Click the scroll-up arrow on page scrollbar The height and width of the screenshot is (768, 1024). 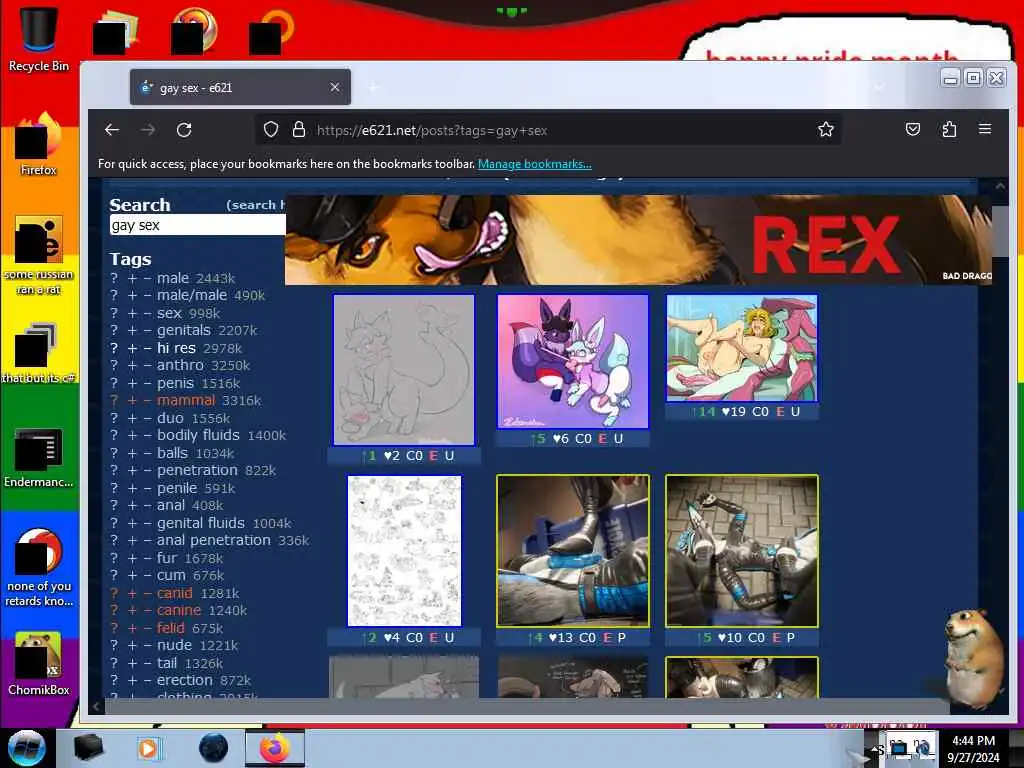(x=1000, y=187)
